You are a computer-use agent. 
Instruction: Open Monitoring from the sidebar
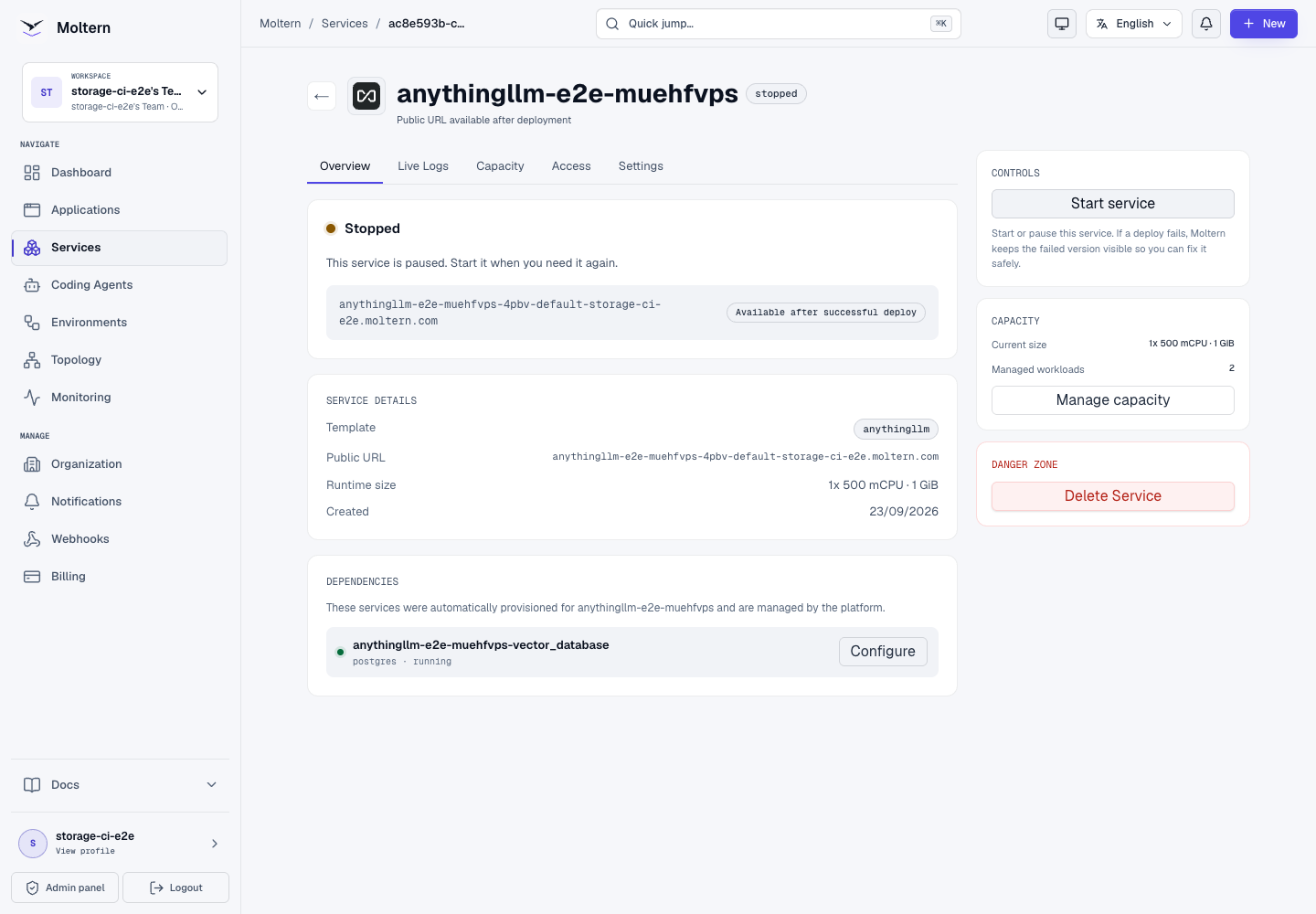[x=119, y=398]
